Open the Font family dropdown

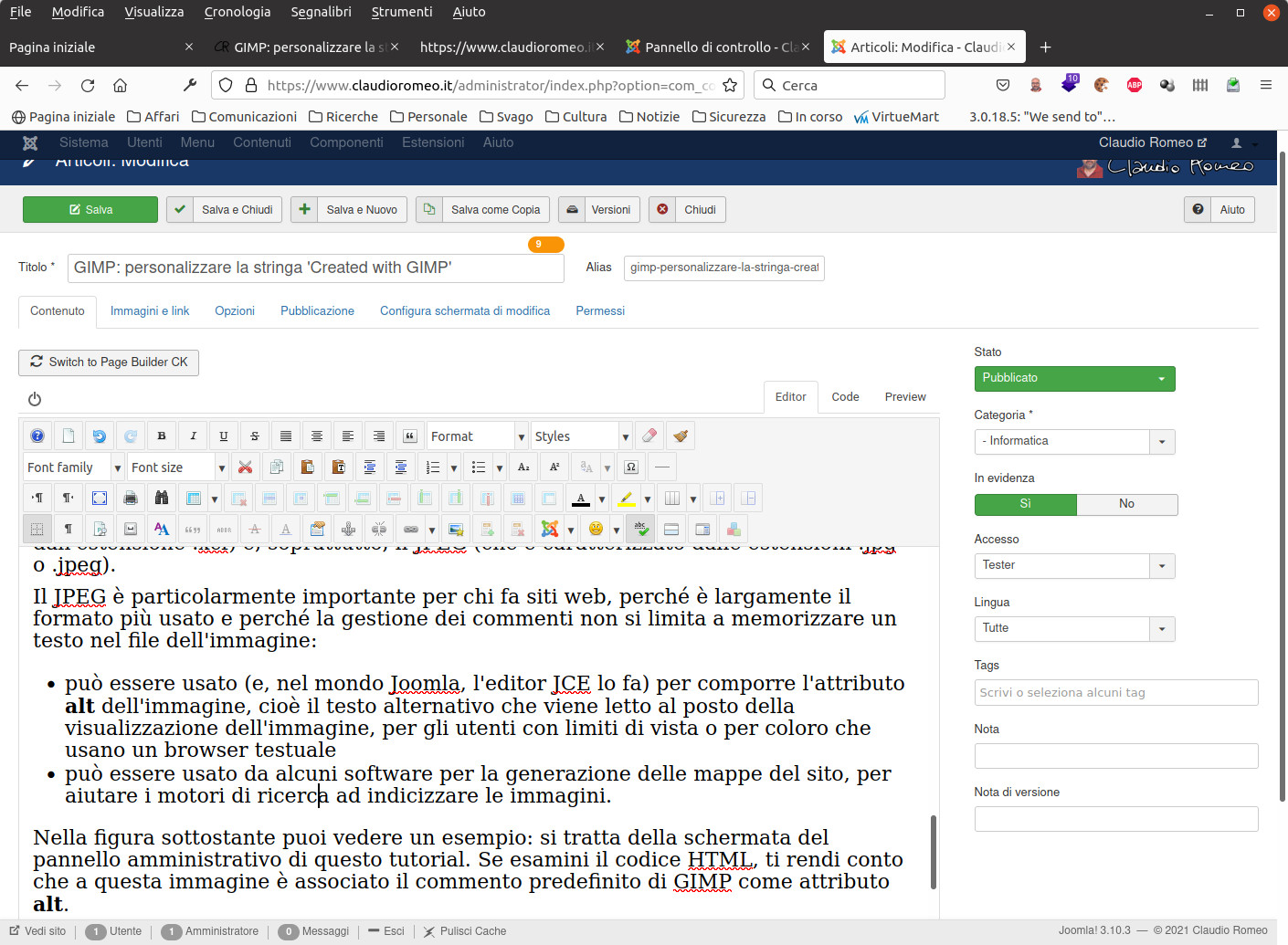pyautogui.click(x=74, y=467)
